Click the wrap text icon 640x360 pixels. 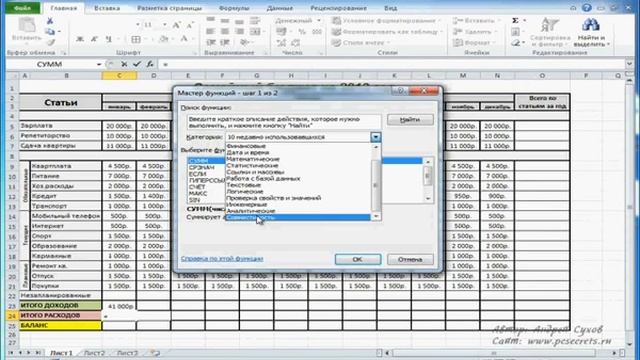click(255, 20)
